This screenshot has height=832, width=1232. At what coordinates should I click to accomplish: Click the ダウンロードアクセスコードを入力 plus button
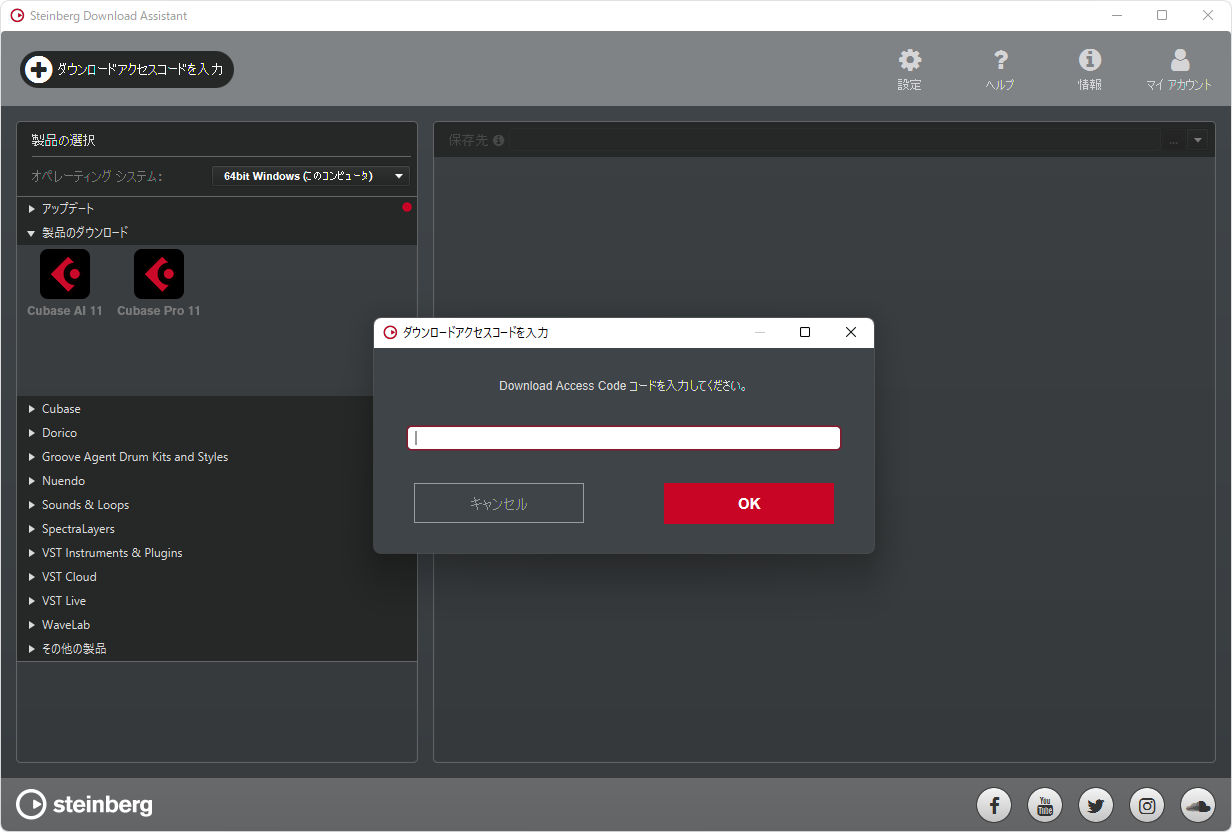tap(127, 69)
